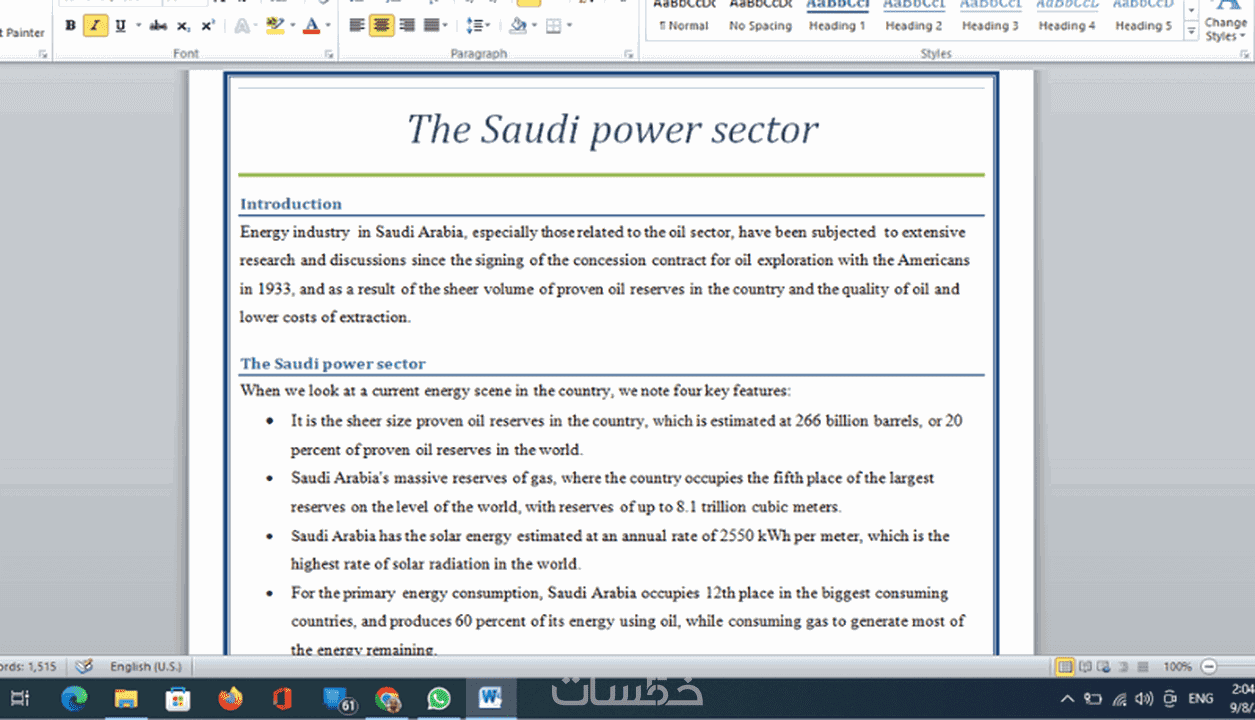Apply Shading paint bucket
This screenshot has height=720, width=1255.
click(x=517, y=26)
